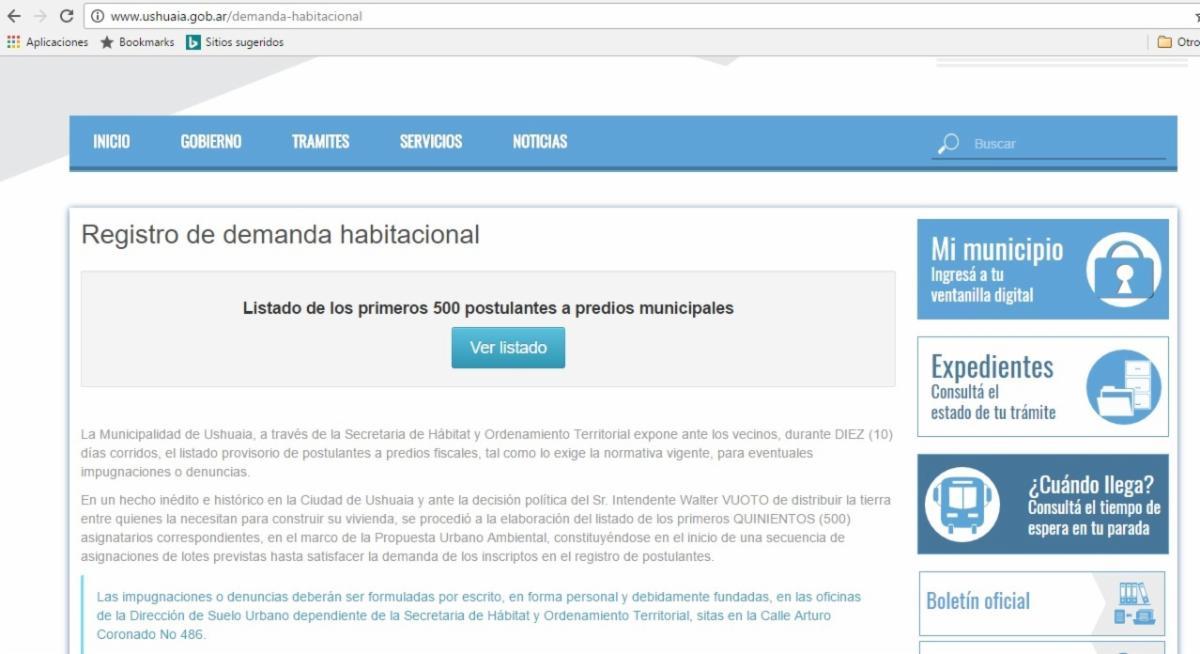Open the NOTICIAS section
This screenshot has height=654, width=1200.
pos(539,142)
